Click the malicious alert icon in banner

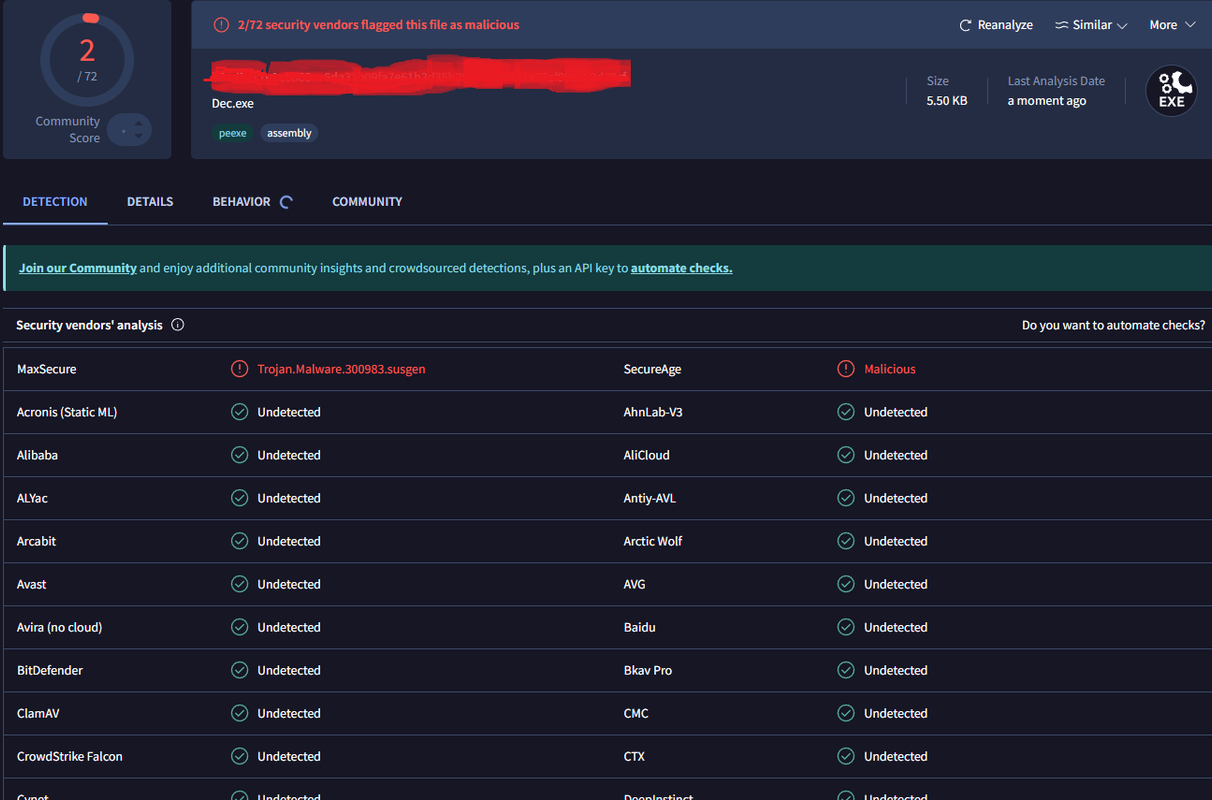[222, 25]
